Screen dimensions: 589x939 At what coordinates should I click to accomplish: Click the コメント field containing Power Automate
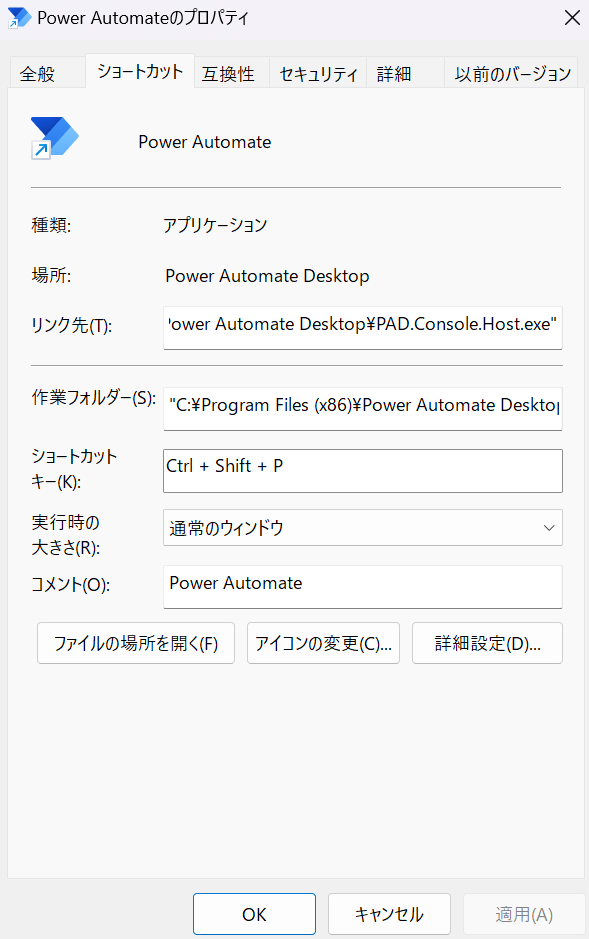click(x=362, y=587)
